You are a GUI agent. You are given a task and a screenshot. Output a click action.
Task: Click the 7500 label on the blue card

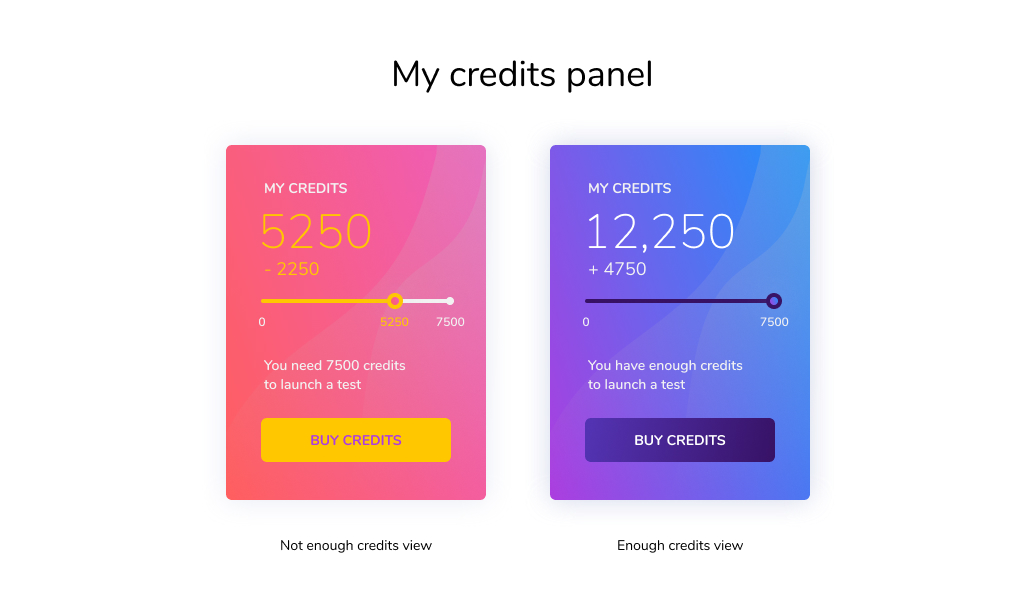774,322
